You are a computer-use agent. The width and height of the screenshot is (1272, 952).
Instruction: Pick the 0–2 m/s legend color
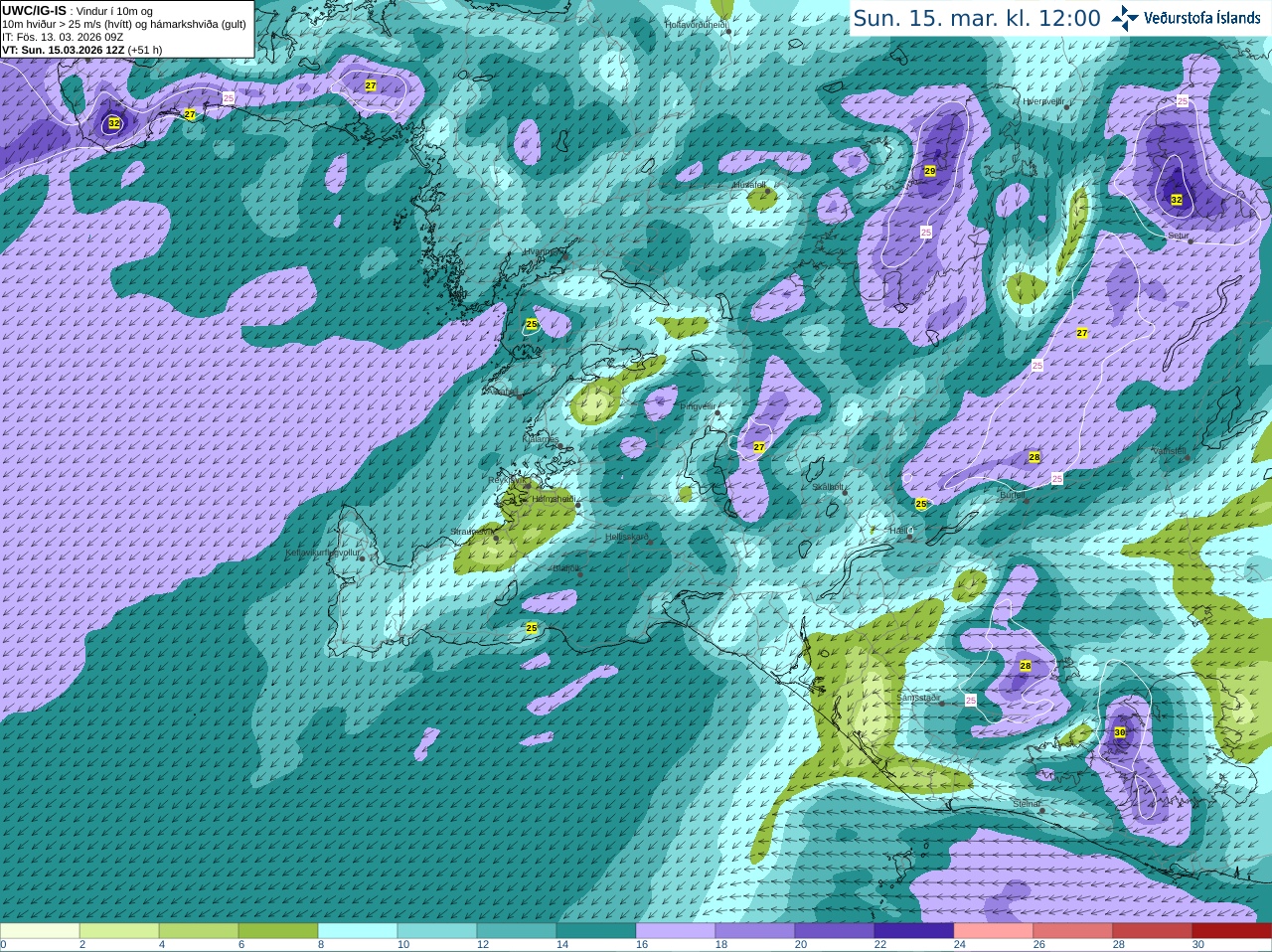pyautogui.click(x=40, y=931)
